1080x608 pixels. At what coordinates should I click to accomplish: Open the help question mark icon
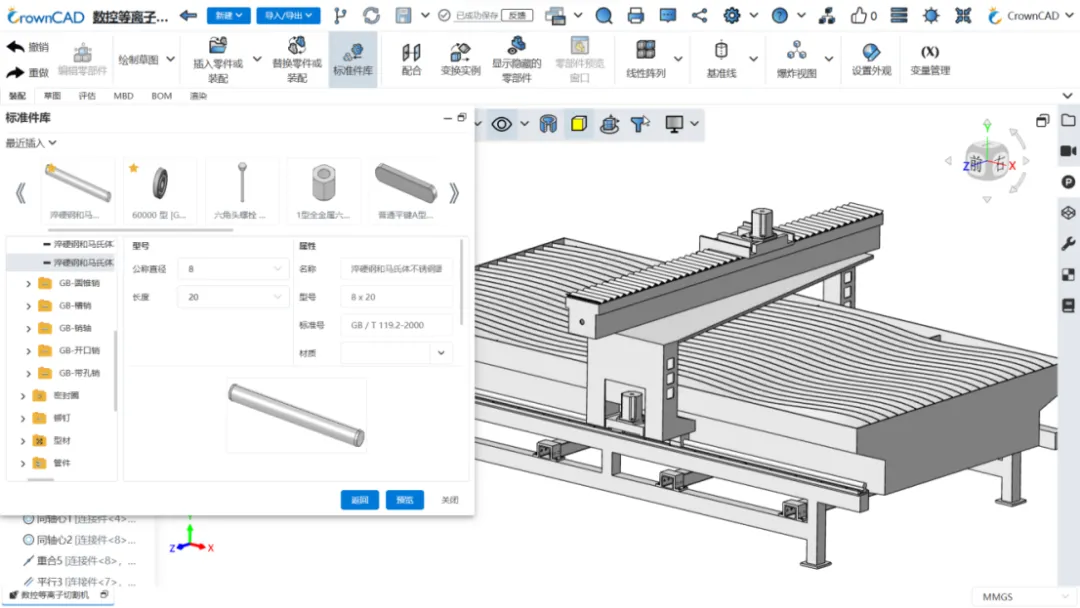tap(779, 15)
